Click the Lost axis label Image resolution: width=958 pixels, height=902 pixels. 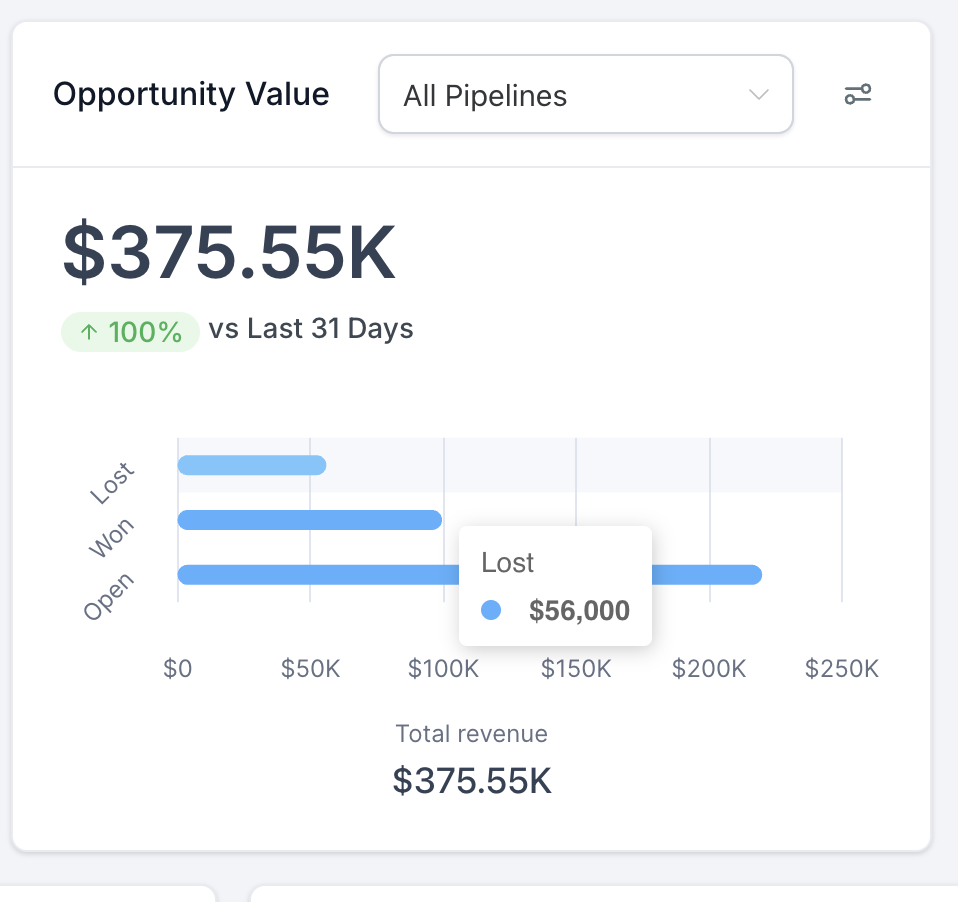pos(111,483)
